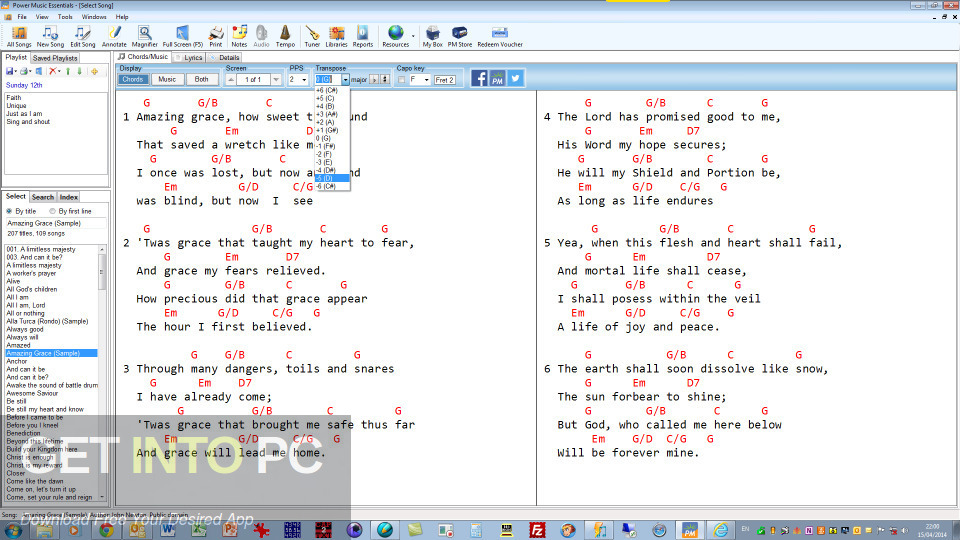The height and width of the screenshot is (540, 960).
Task: Toggle the Capo key checkbox
Action: tap(402, 80)
